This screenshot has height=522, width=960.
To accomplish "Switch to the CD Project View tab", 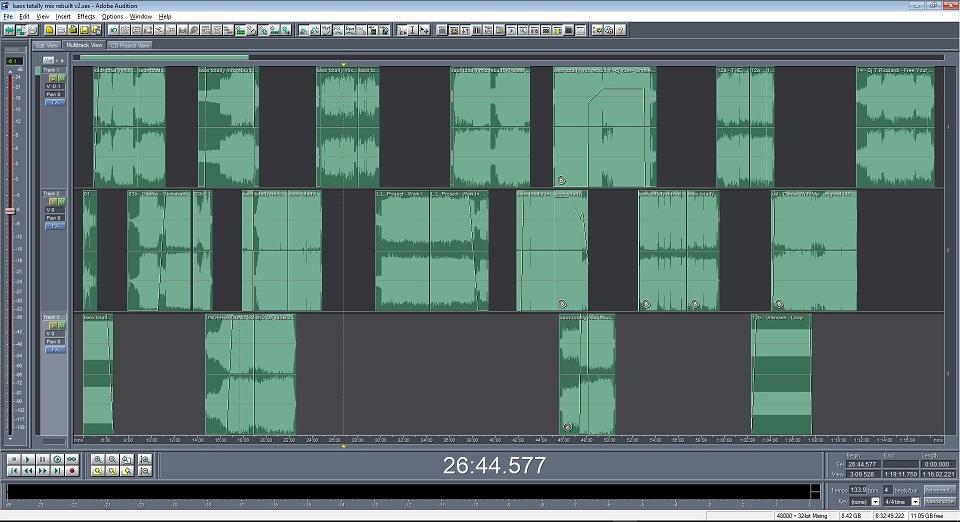I will (x=130, y=45).
